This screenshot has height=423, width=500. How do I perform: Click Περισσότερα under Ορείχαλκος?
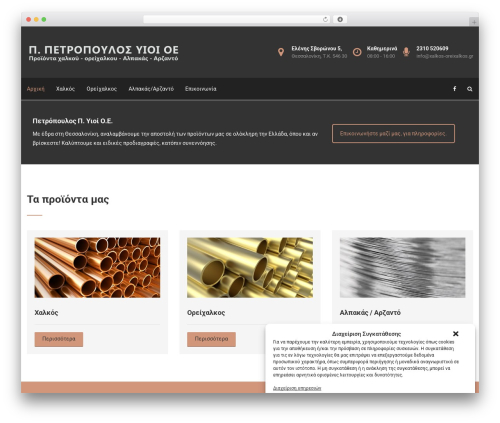pyautogui.click(x=211, y=339)
